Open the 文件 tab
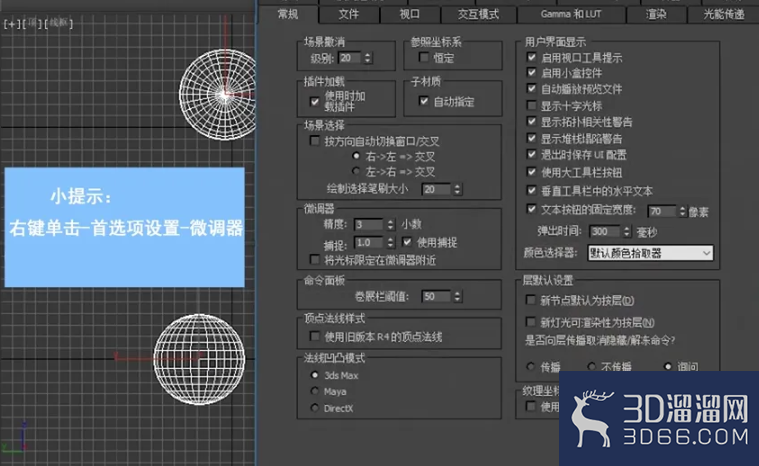 tap(349, 14)
